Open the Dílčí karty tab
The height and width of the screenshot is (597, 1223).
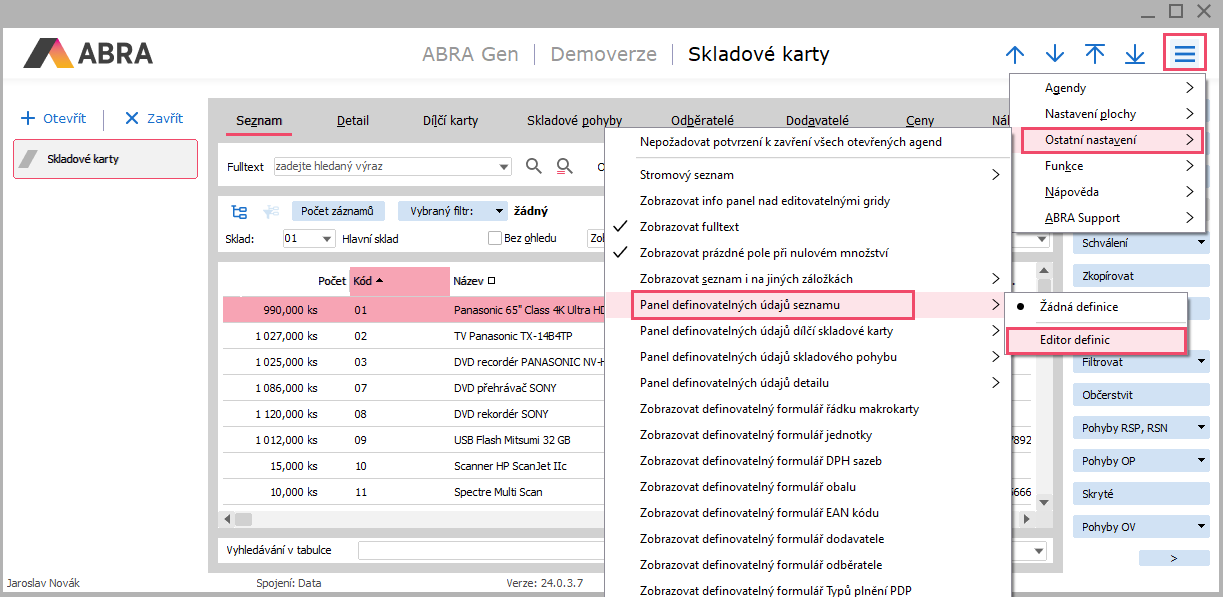tap(450, 120)
